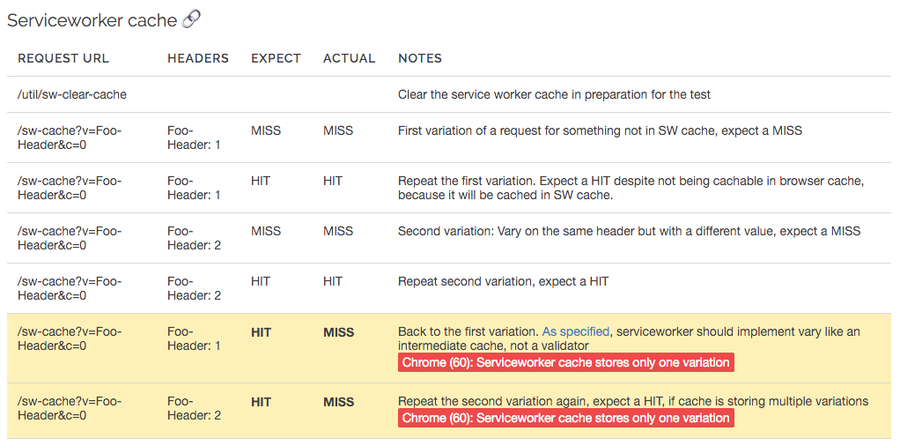
Task: Click the 'First variation of a request' note
Action: coord(600,131)
